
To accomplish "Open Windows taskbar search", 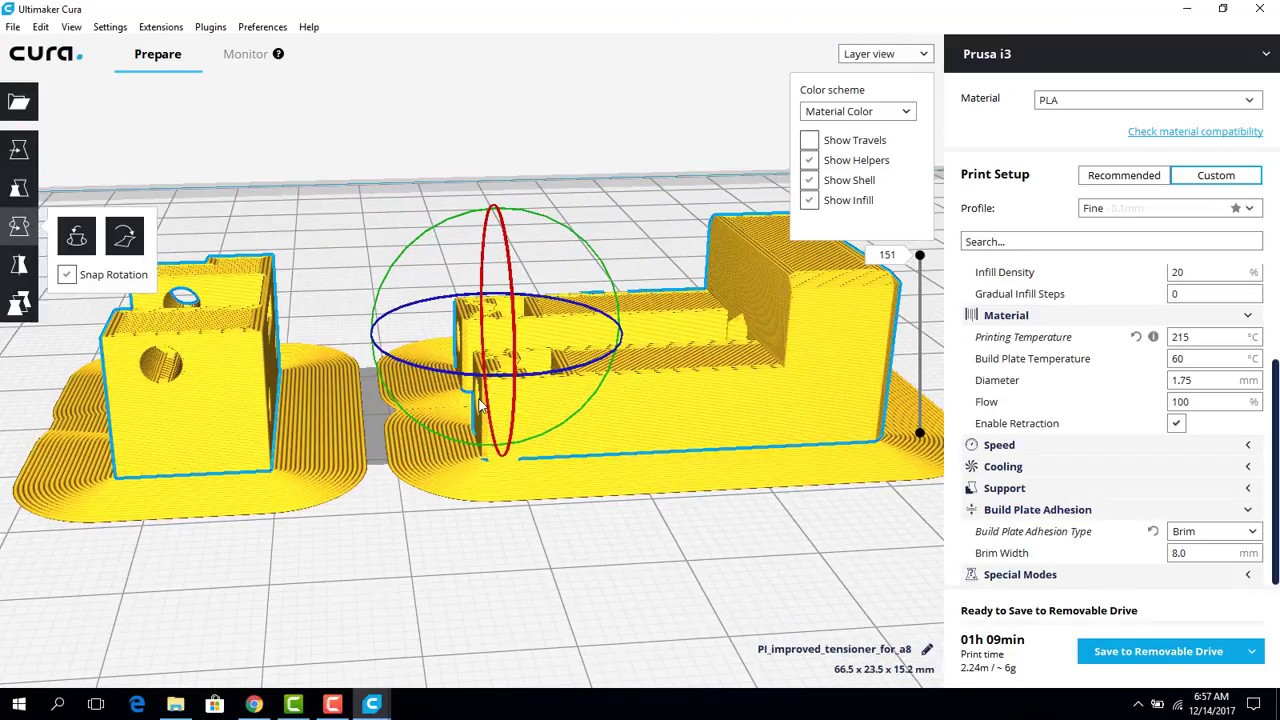I will [57, 704].
